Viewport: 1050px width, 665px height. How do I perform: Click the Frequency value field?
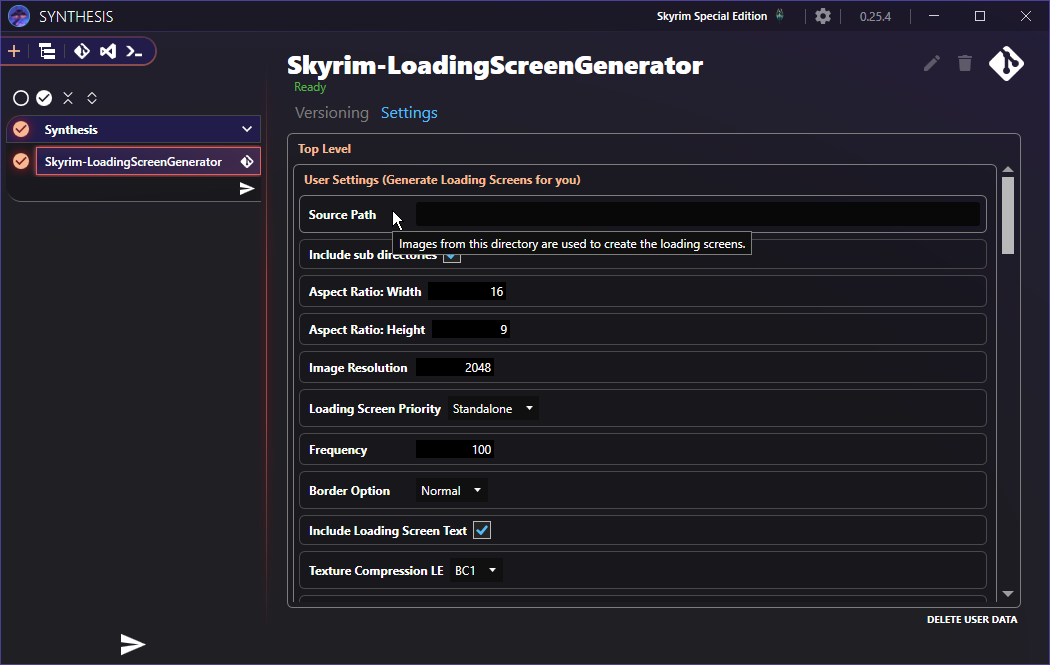pos(455,449)
